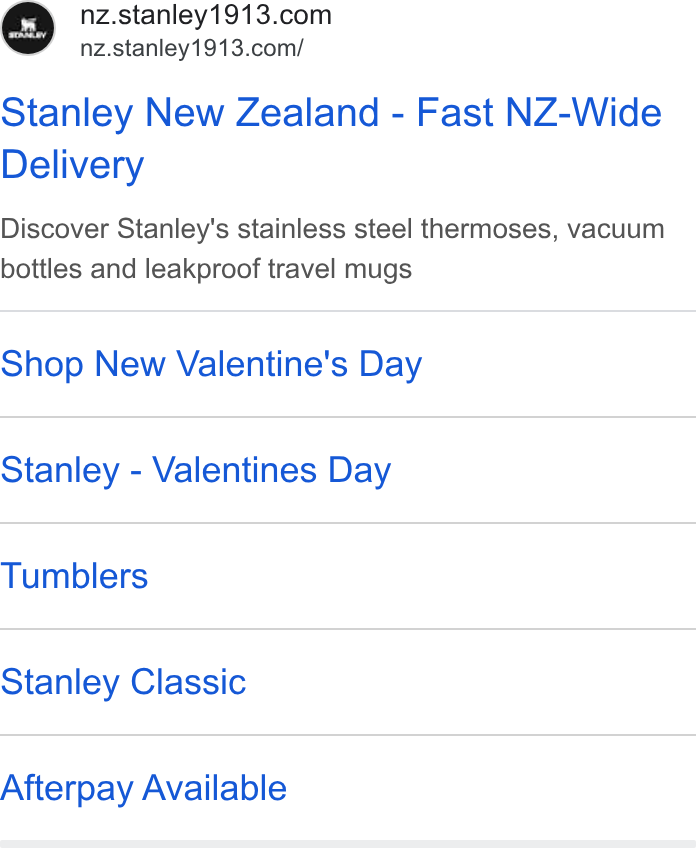Screen dimensions: 696x848
Task: Click the word Delivery in the result title
Action: point(72,165)
